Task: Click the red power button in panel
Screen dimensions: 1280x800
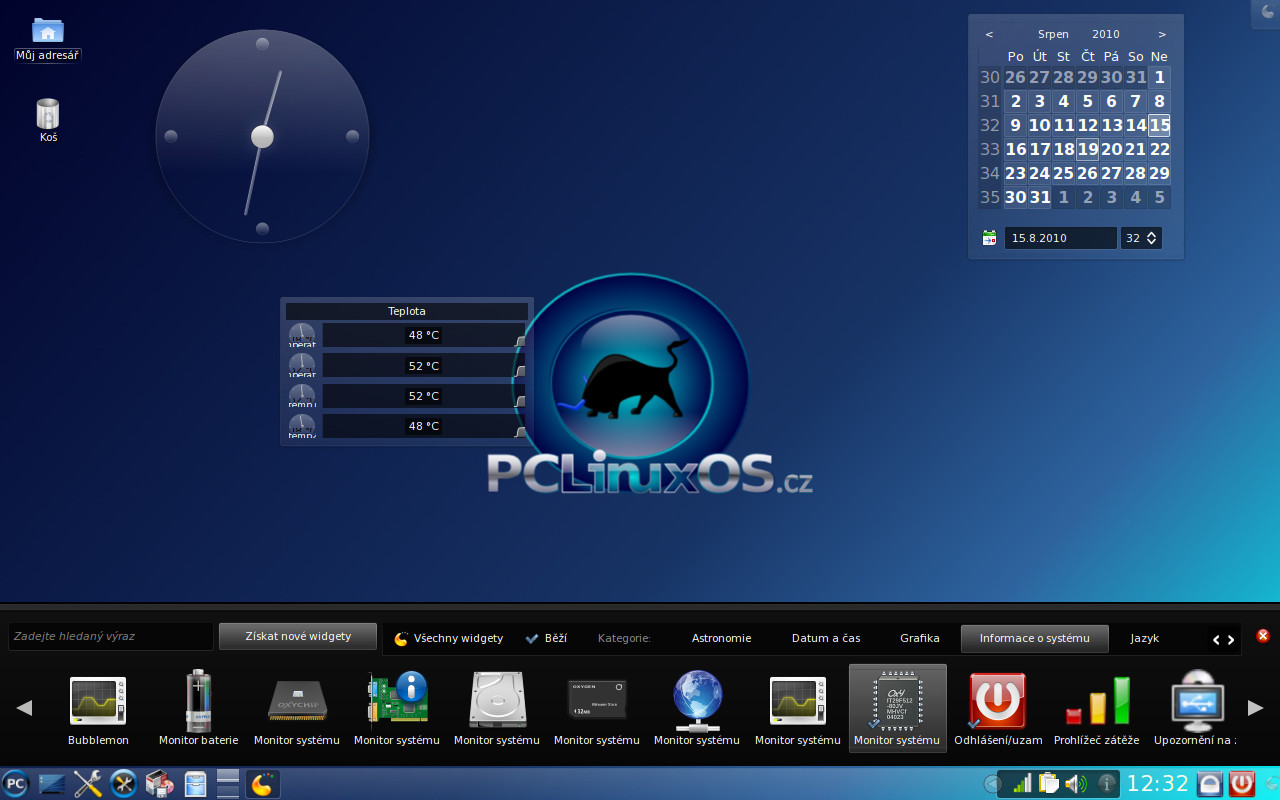Action: 1242,784
